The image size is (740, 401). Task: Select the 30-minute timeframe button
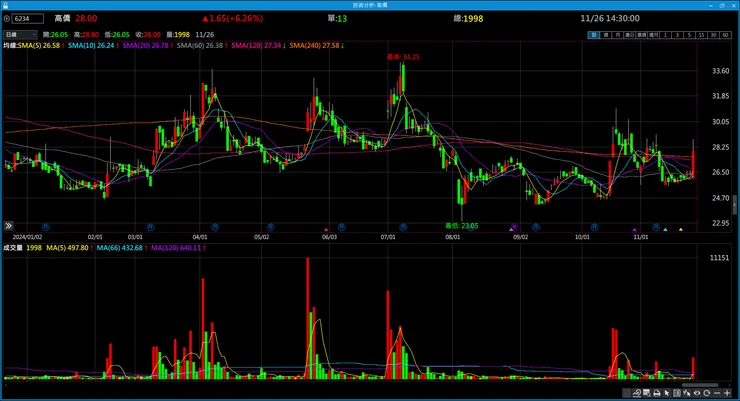tap(713, 35)
